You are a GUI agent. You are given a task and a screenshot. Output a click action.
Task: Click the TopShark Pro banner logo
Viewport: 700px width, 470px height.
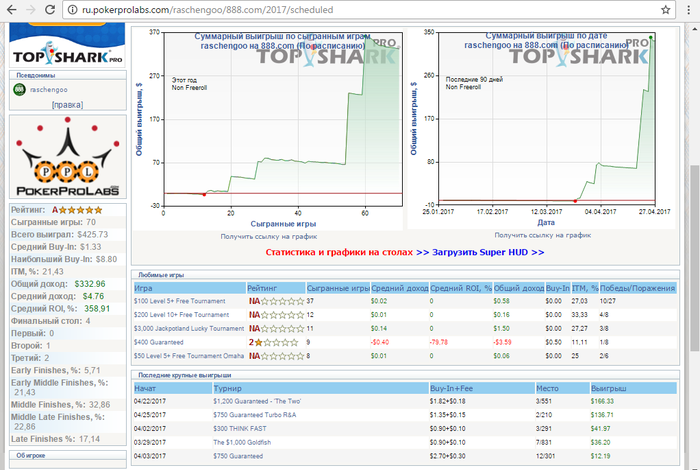pyautogui.click(x=67, y=45)
